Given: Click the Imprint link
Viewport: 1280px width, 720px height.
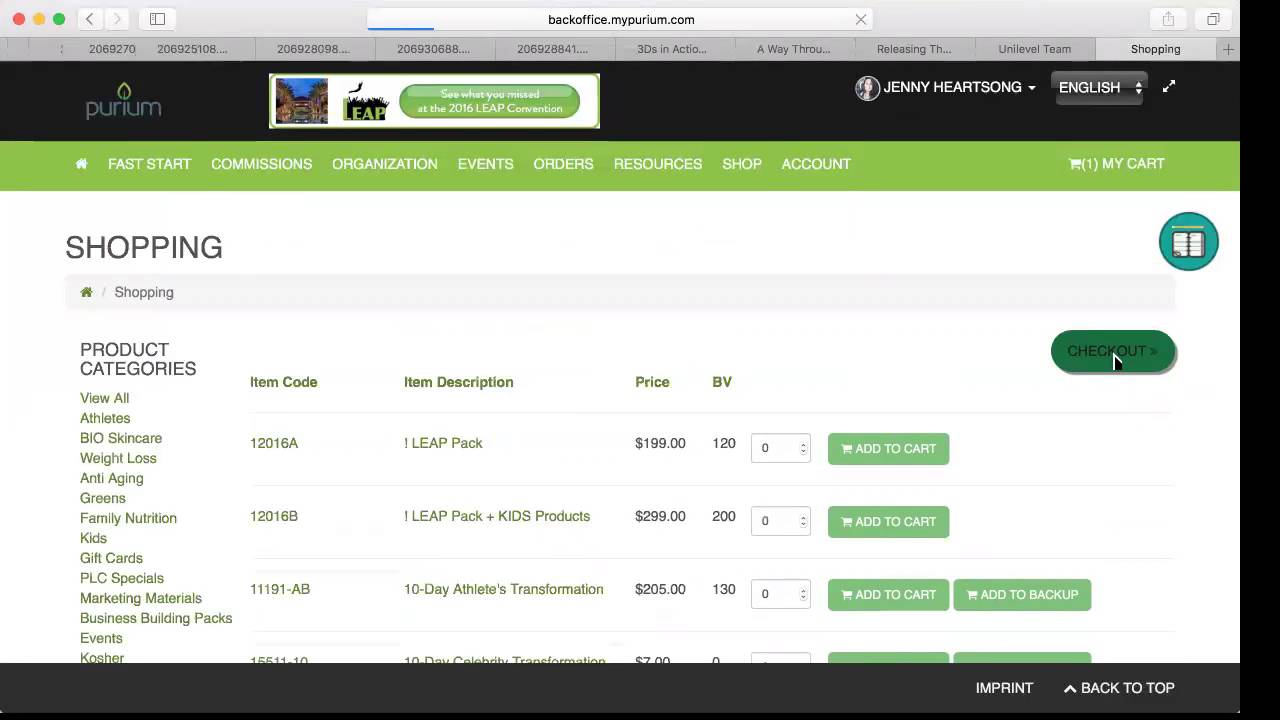Looking at the screenshot, I should tap(1004, 688).
